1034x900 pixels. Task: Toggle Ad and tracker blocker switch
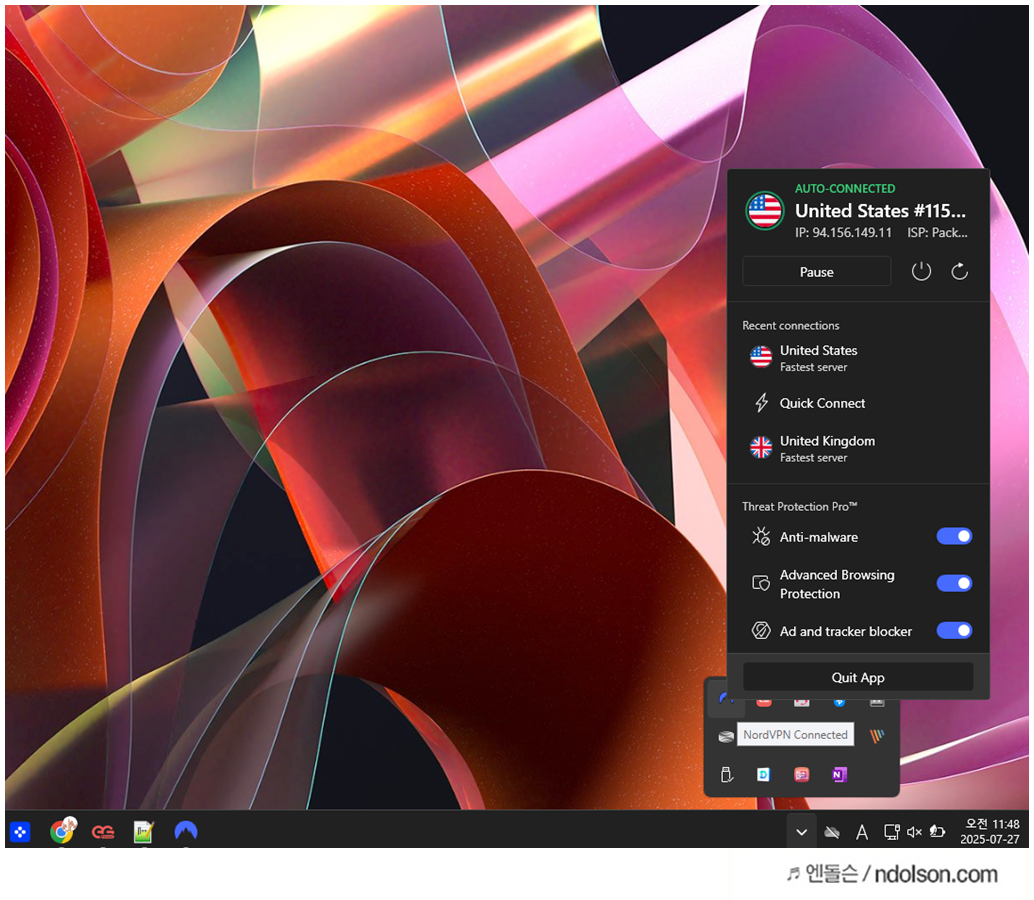(954, 631)
